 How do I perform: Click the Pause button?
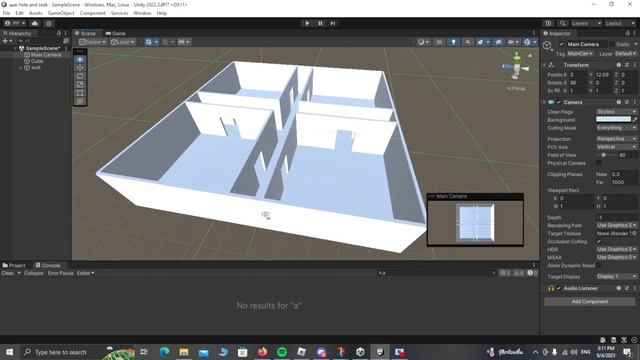click(320, 23)
